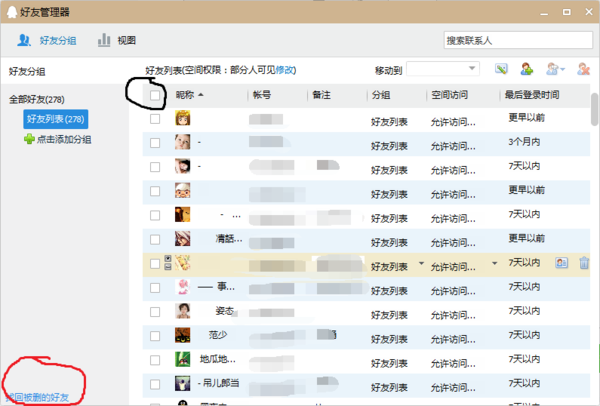
Task: Check the row logged in 3个月内
Action: 155,143
